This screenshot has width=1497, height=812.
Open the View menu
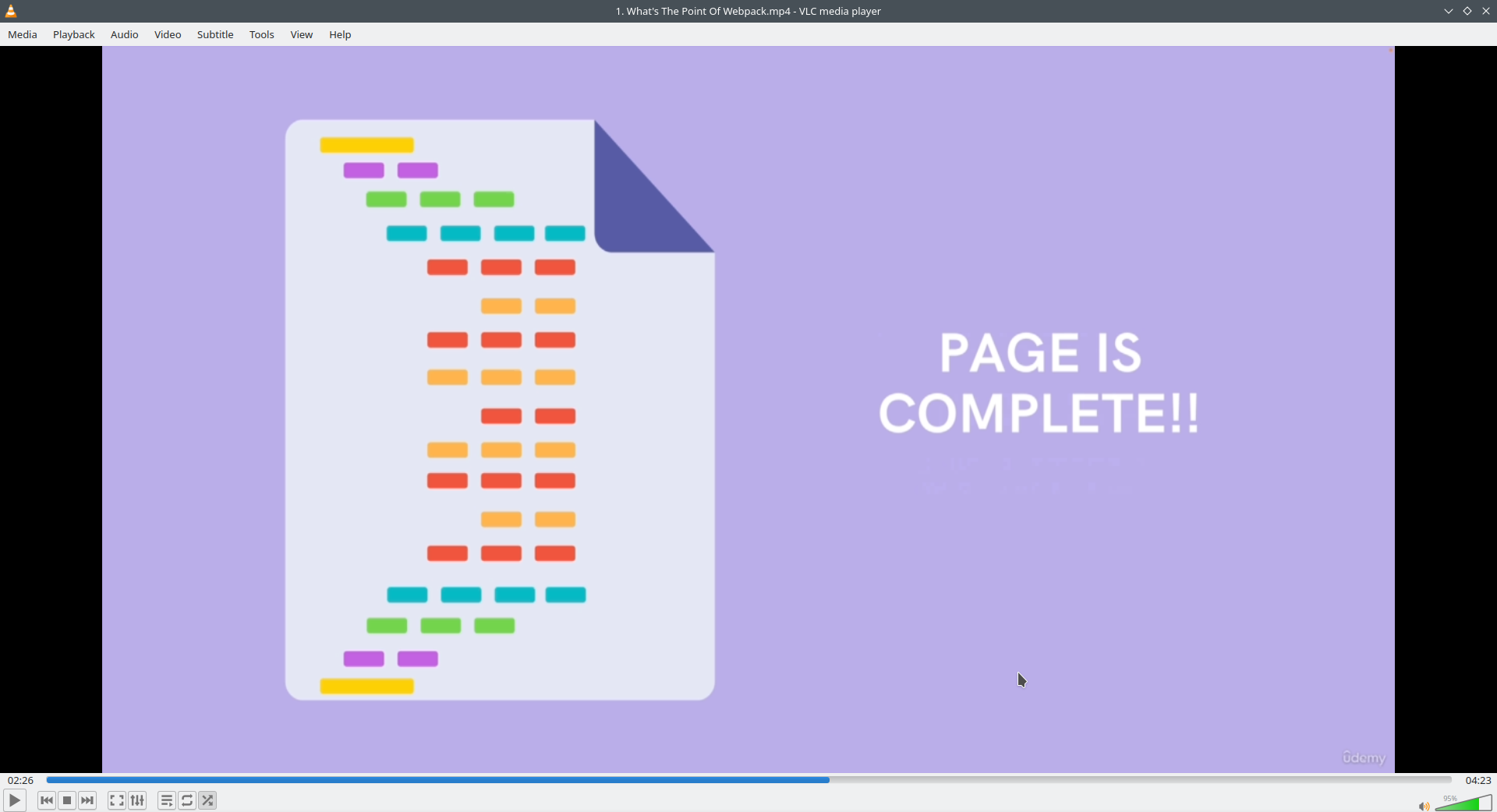coord(303,35)
